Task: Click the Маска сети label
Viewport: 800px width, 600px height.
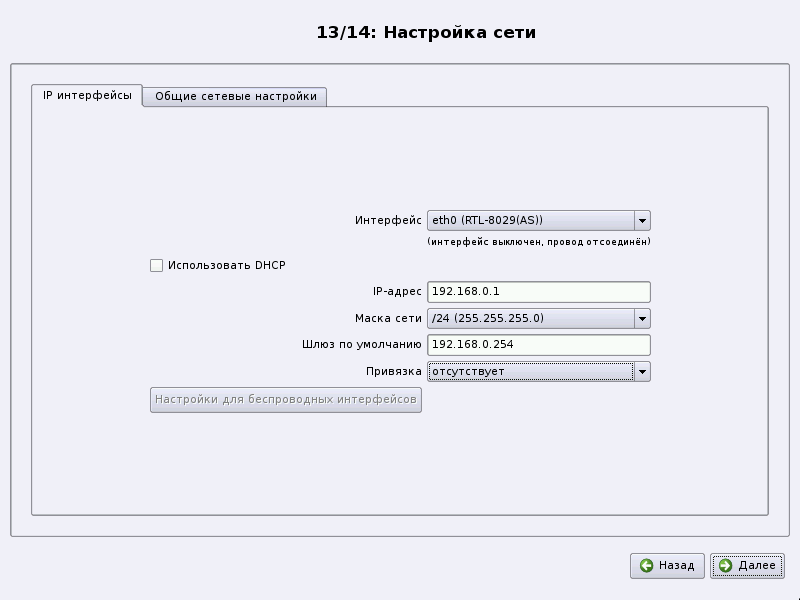Action: pos(388,319)
